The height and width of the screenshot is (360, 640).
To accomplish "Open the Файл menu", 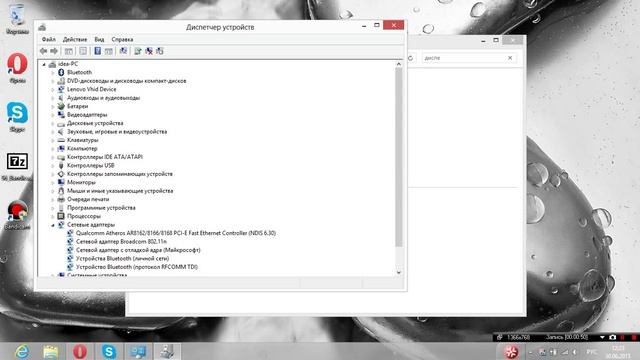I will coord(49,40).
